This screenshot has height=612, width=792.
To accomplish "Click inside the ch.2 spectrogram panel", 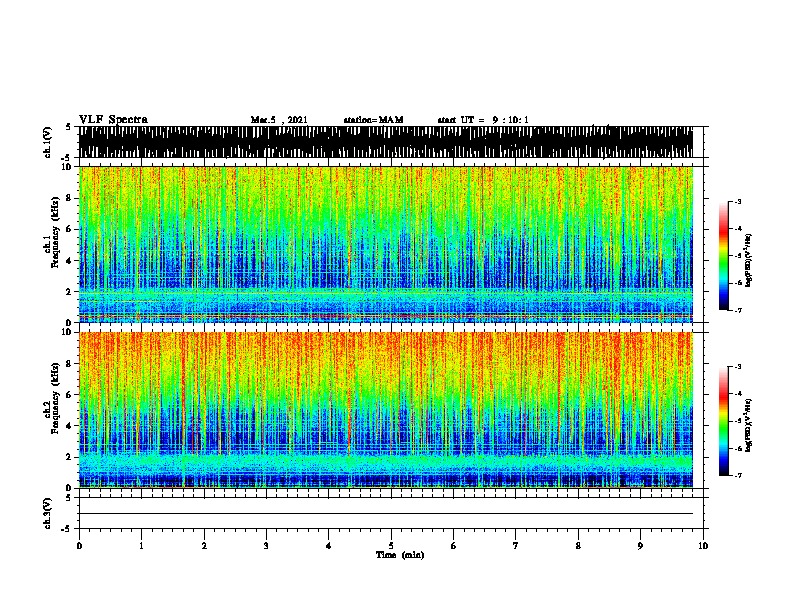I will [386, 410].
